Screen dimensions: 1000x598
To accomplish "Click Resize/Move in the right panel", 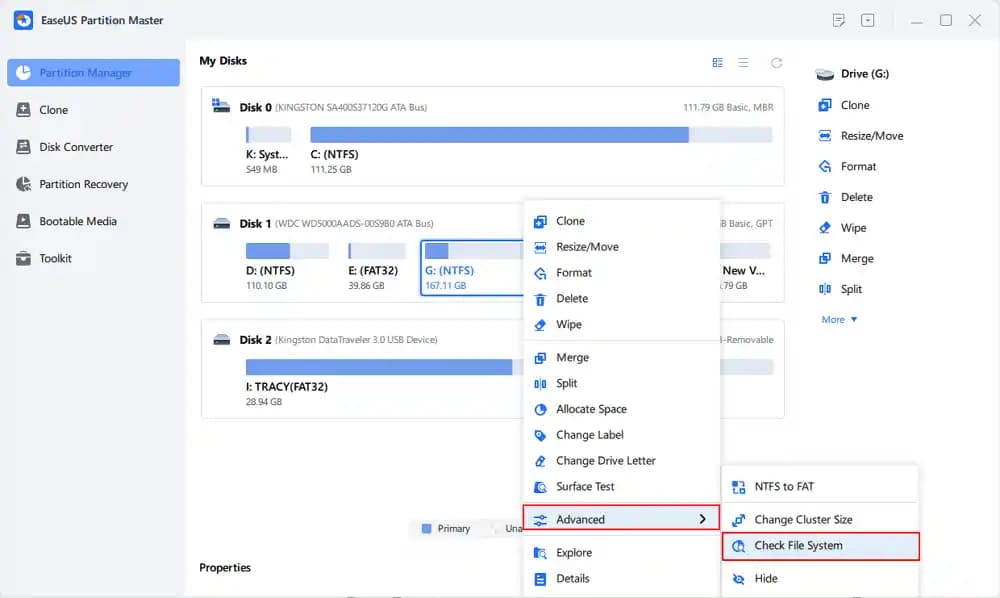I will (x=870, y=136).
